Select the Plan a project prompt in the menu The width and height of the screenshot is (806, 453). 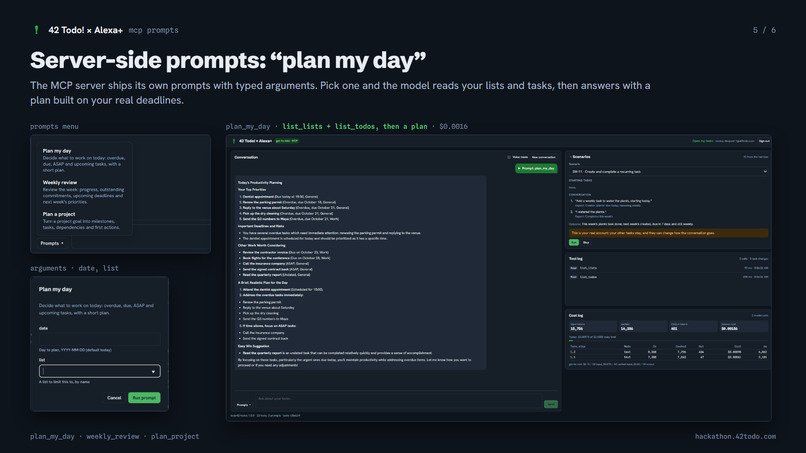[x=84, y=221]
